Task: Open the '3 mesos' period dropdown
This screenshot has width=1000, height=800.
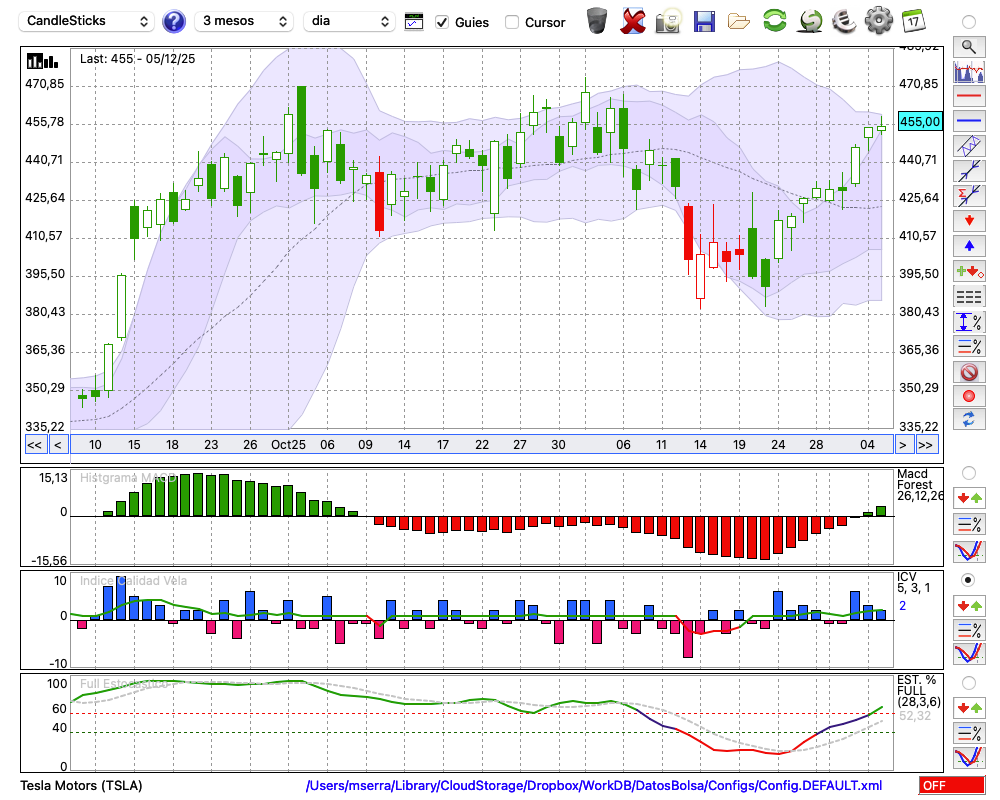Action: click(x=244, y=21)
